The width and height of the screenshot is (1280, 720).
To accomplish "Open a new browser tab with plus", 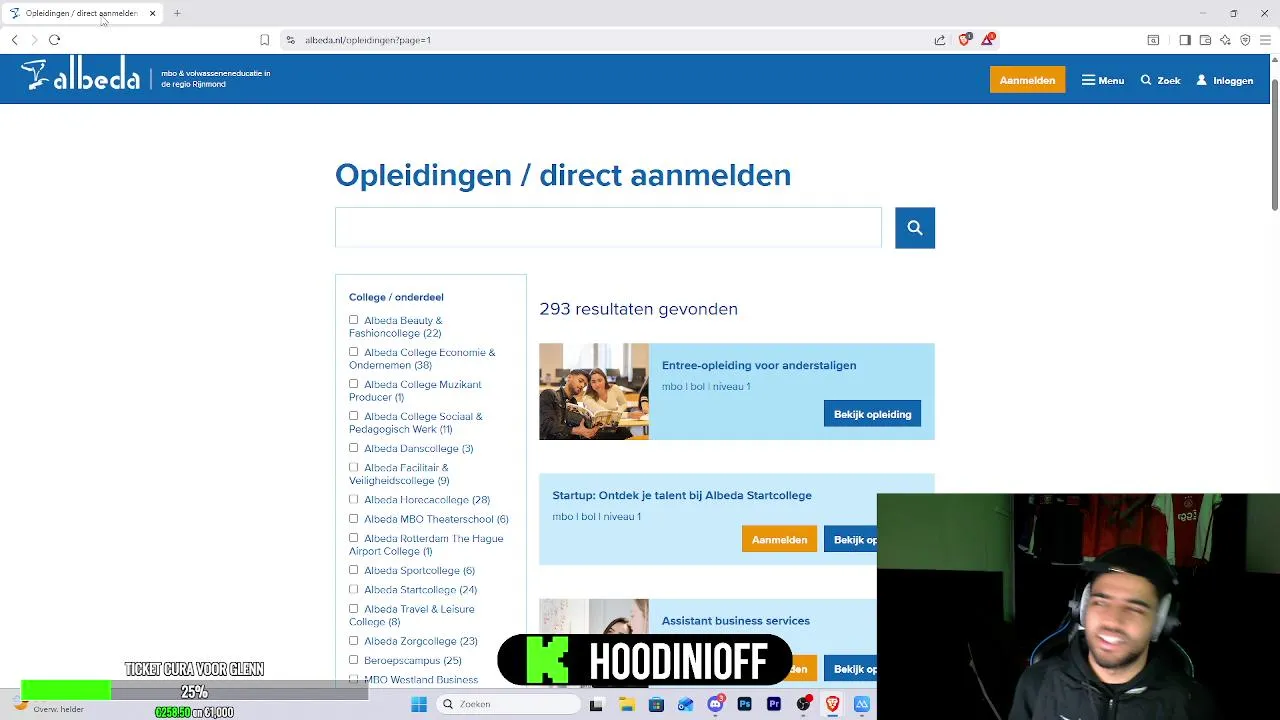I will 177,13.
